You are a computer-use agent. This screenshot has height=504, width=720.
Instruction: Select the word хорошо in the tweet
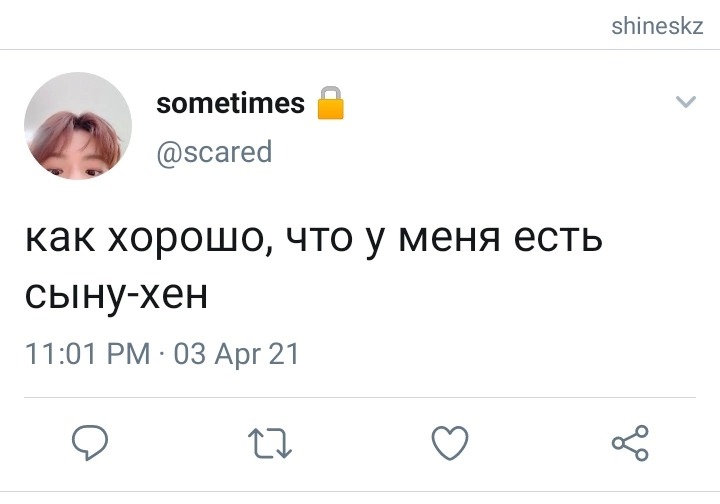click(x=190, y=238)
